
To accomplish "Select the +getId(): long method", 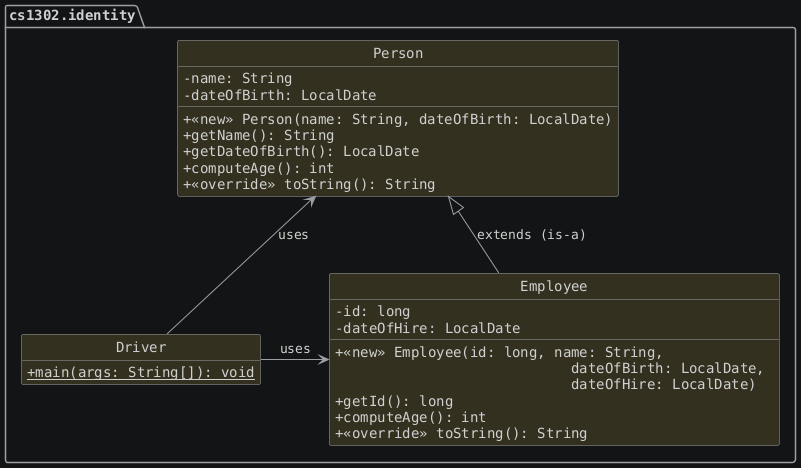I will [394, 401].
